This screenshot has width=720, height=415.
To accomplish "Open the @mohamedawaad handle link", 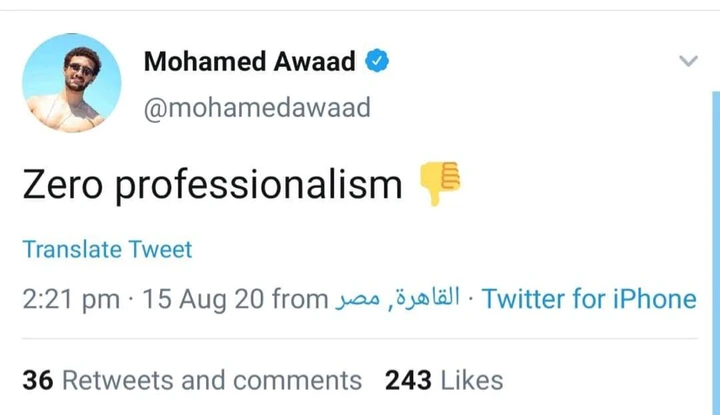I will [x=257, y=108].
